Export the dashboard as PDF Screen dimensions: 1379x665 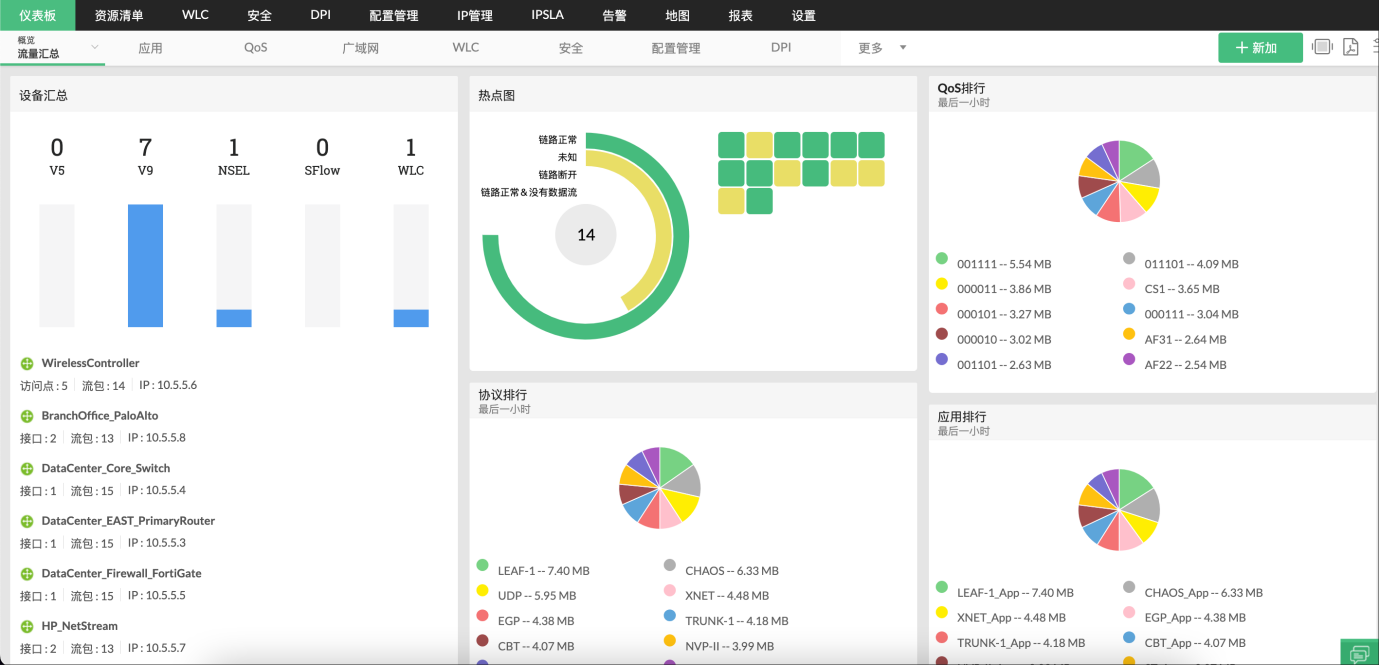[1350, 47]
